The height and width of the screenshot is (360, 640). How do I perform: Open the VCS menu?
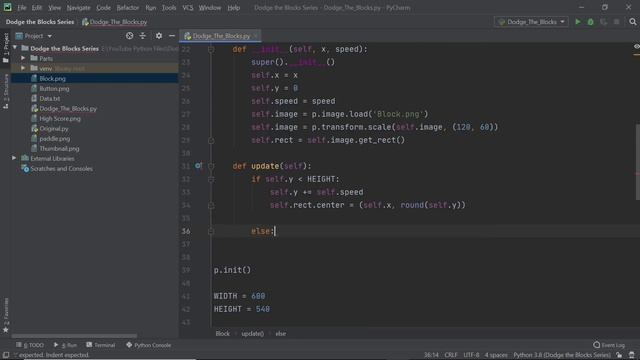point(188,7)
